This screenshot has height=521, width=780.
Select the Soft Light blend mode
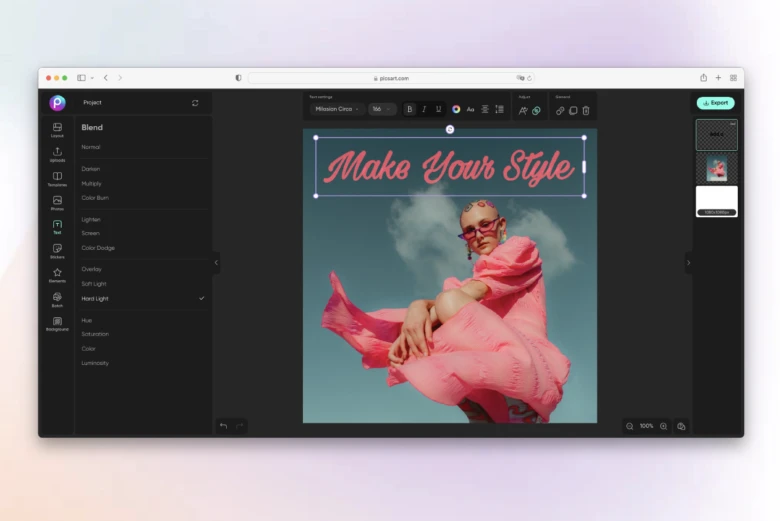click(94, 284)
